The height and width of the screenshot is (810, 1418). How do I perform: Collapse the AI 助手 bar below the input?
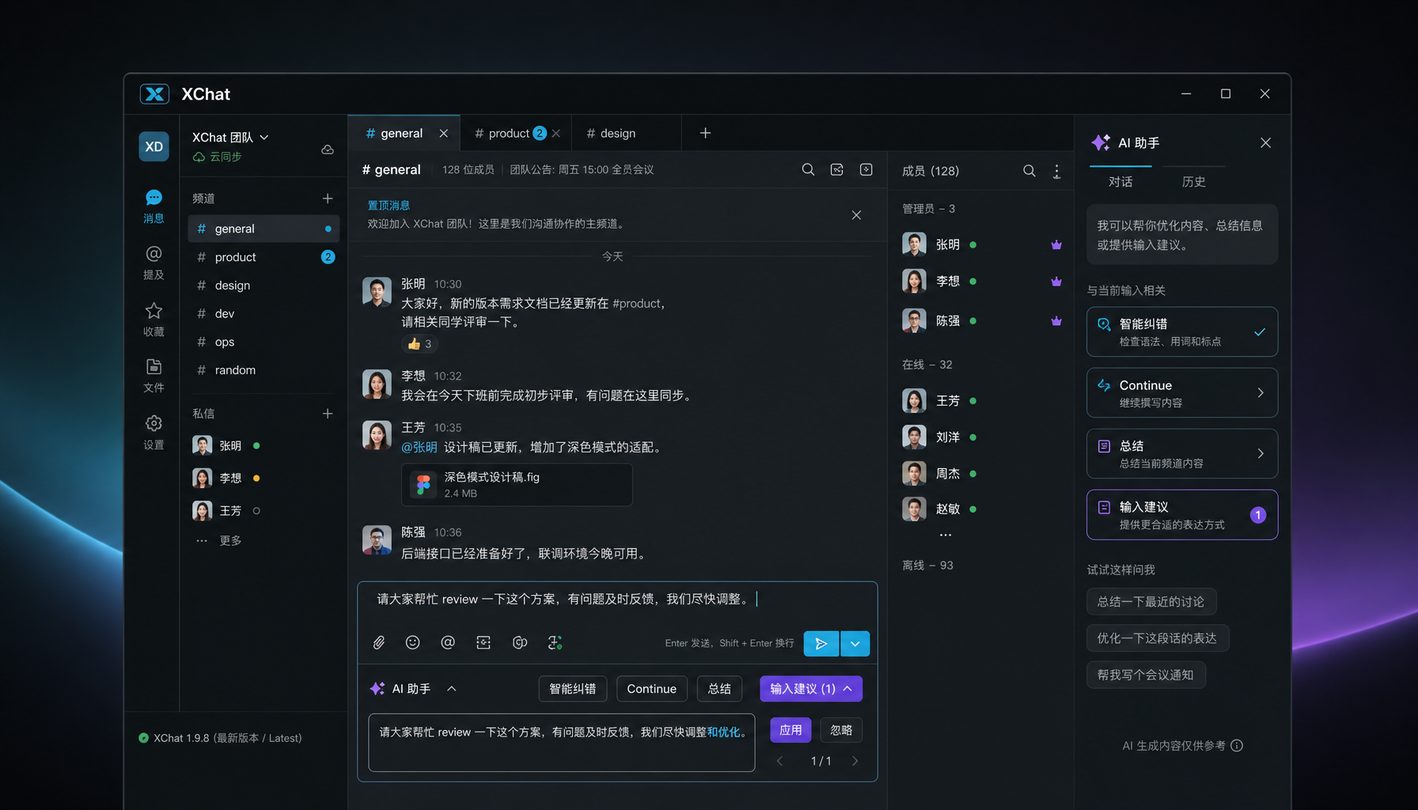[x=451, y=689]
